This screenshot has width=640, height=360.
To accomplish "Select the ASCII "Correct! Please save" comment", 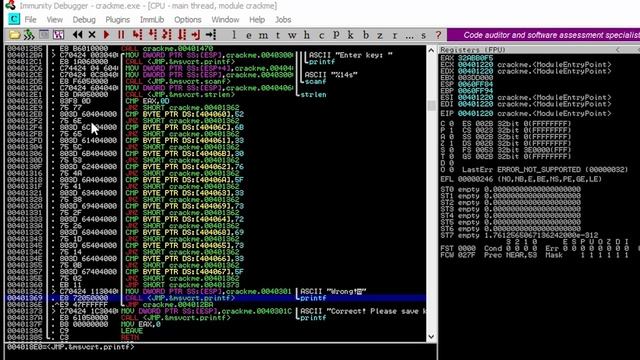I will (x=363, y=311).
